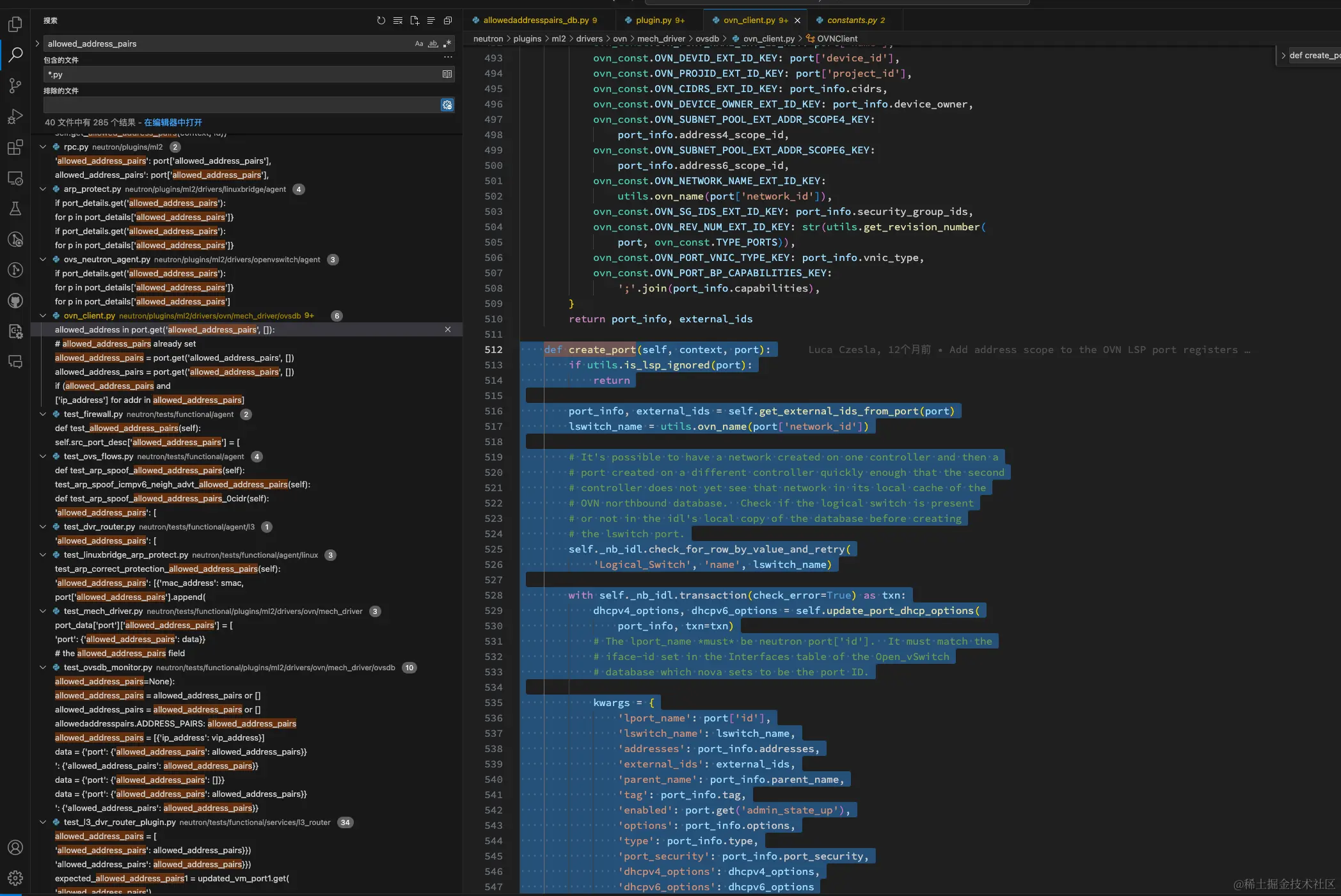Open the Accounts icon in activity bar
1341x896 pixels.
15,847
